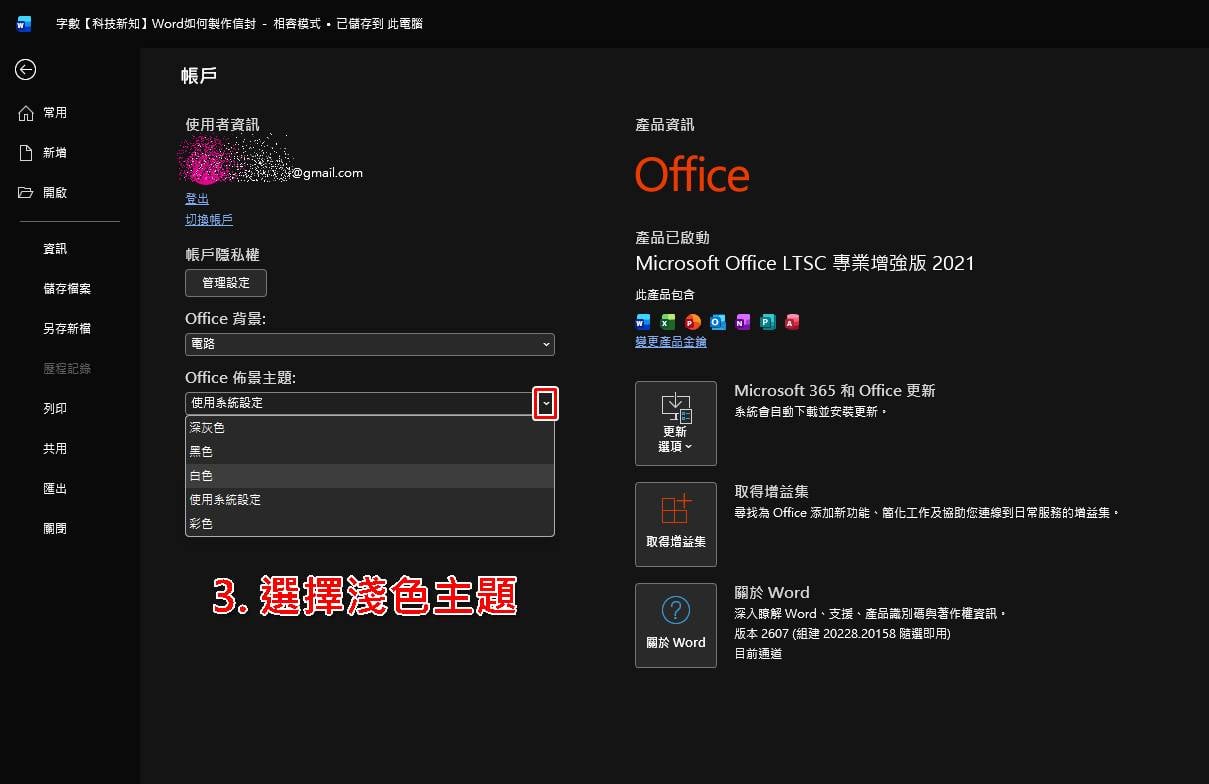The image size is (1209, 784).
Task: Click the Word product icon
Action: coord(643,322)
